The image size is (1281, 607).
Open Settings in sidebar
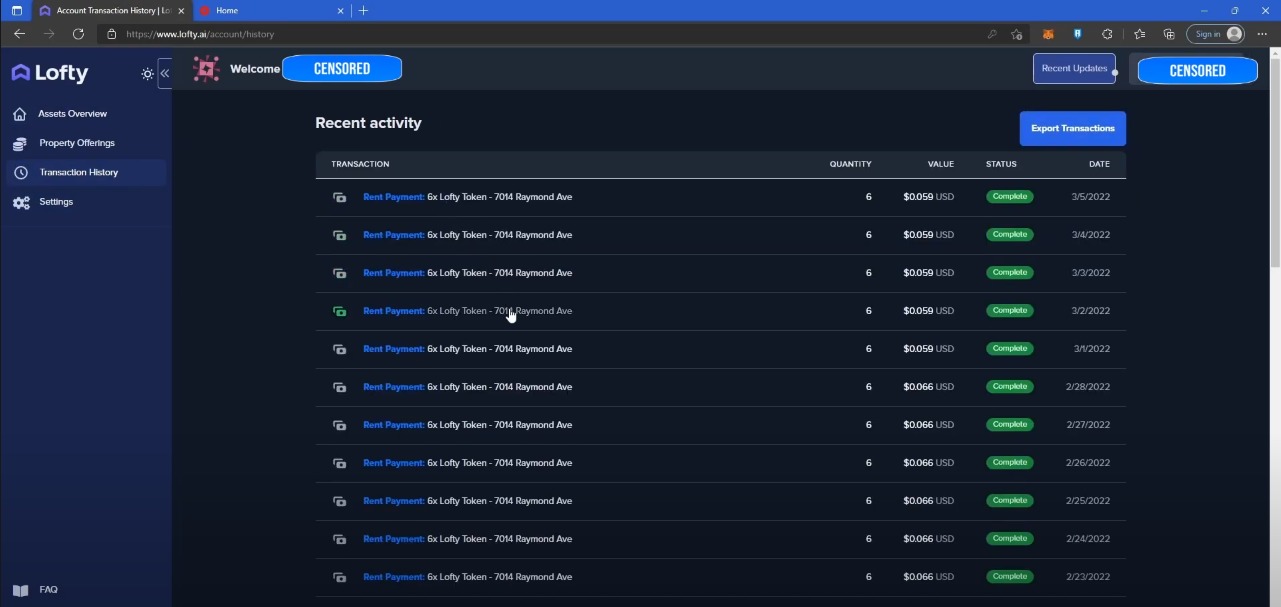click(x=56, y=202)
